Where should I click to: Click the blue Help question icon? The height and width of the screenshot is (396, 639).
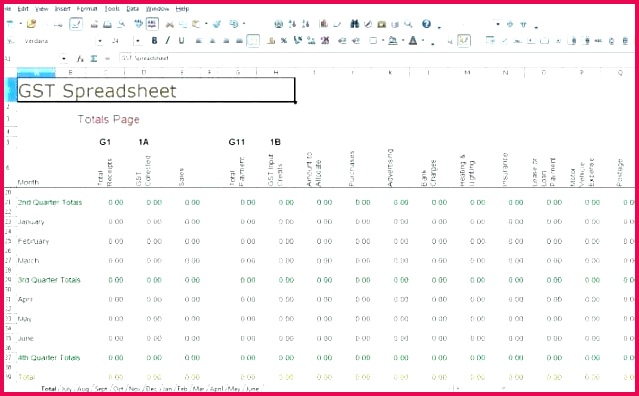tap(426, 24)
